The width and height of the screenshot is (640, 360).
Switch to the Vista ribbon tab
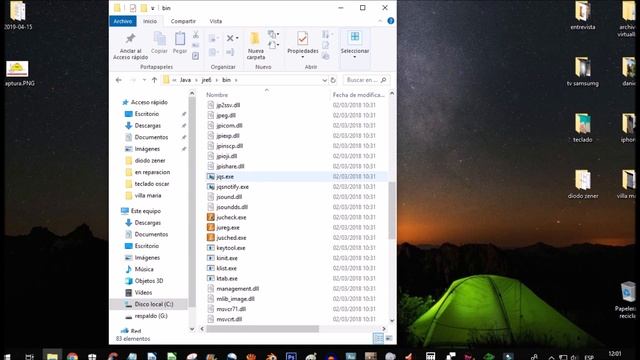coord(216,21)
